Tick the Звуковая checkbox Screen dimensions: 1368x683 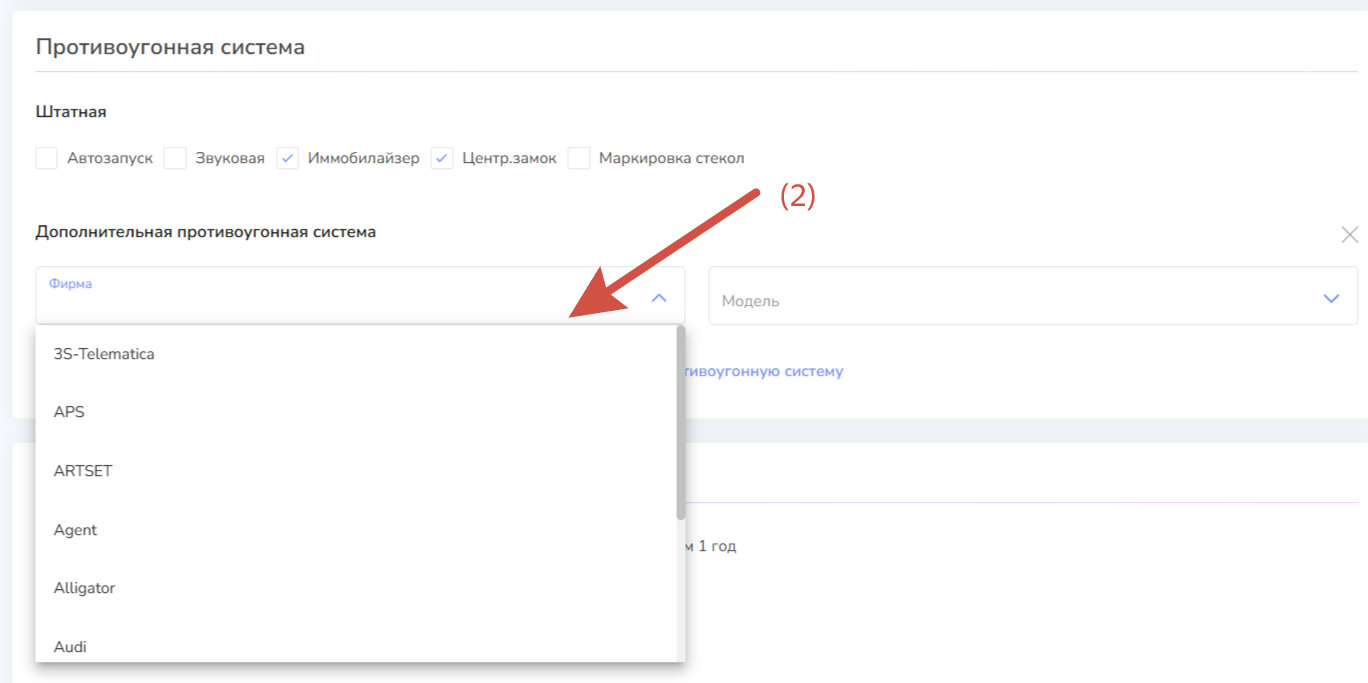click(176, 158)
